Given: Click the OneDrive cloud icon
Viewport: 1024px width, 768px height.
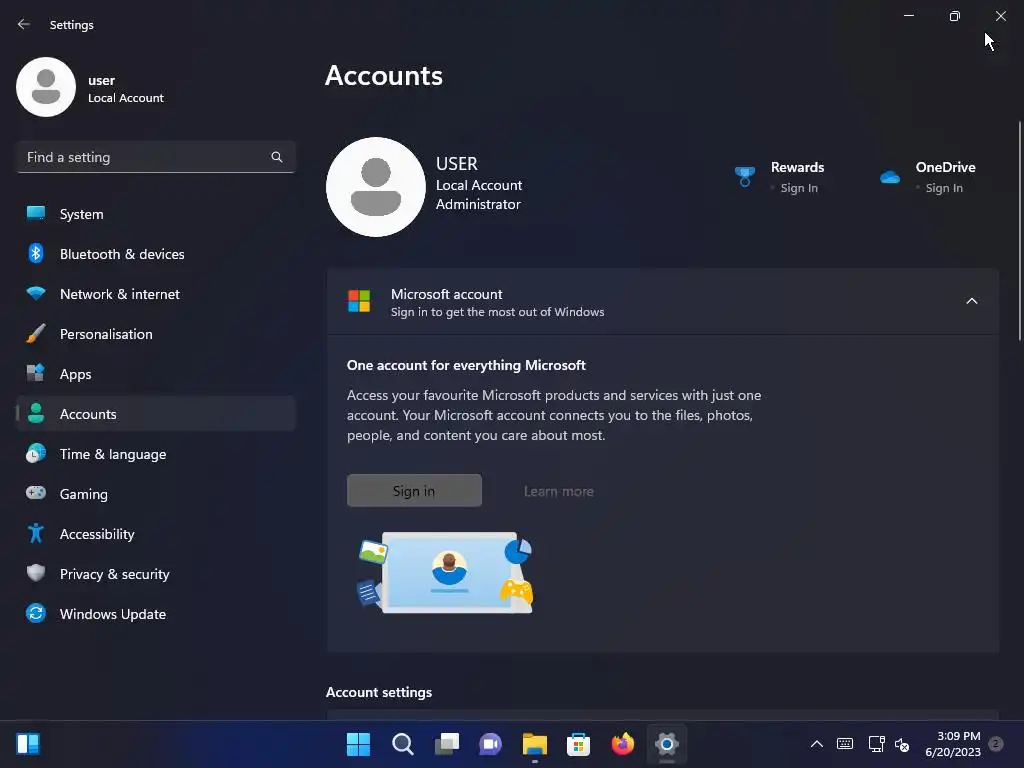Looking at the screenshot, I should [889, 177].
